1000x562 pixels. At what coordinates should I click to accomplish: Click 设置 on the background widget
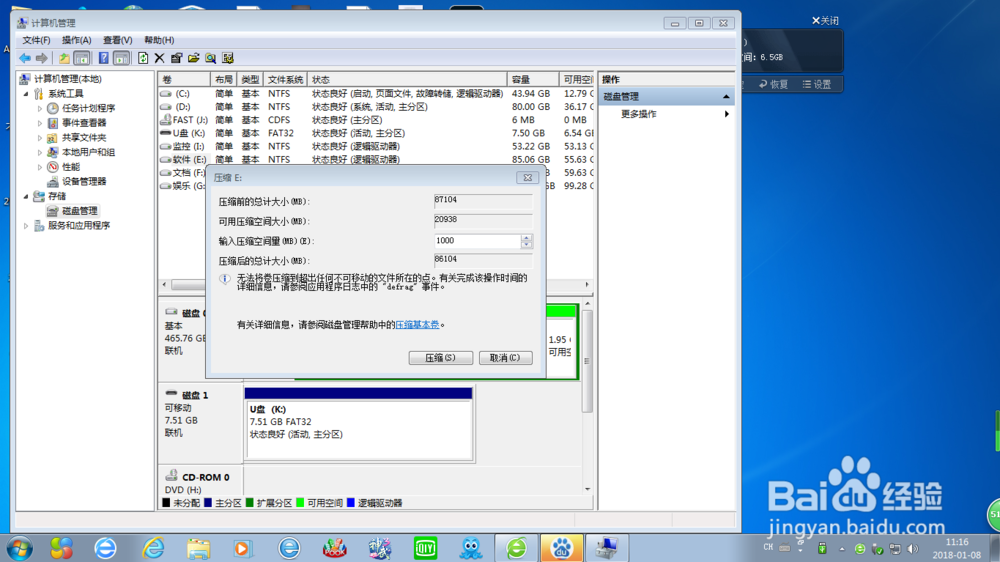[816, 84]
